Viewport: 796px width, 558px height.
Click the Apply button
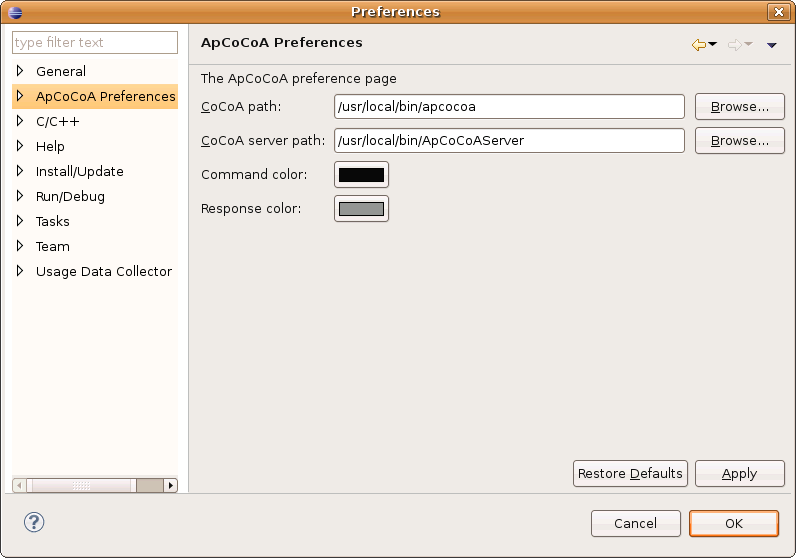pos(740,473)
